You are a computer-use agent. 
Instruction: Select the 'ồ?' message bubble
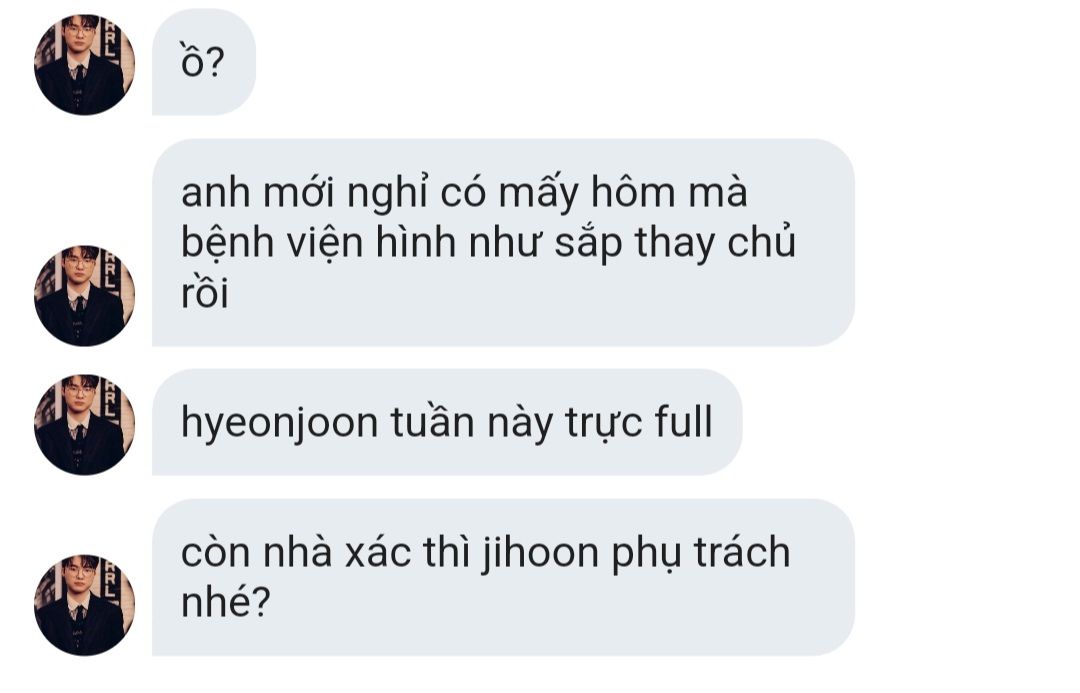tap(204, 63)
